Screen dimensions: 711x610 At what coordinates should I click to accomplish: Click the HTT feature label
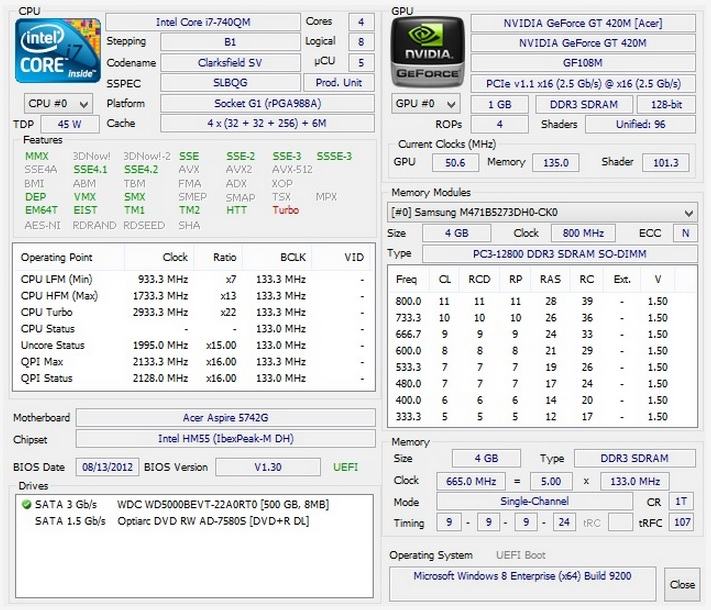(236, 210)
